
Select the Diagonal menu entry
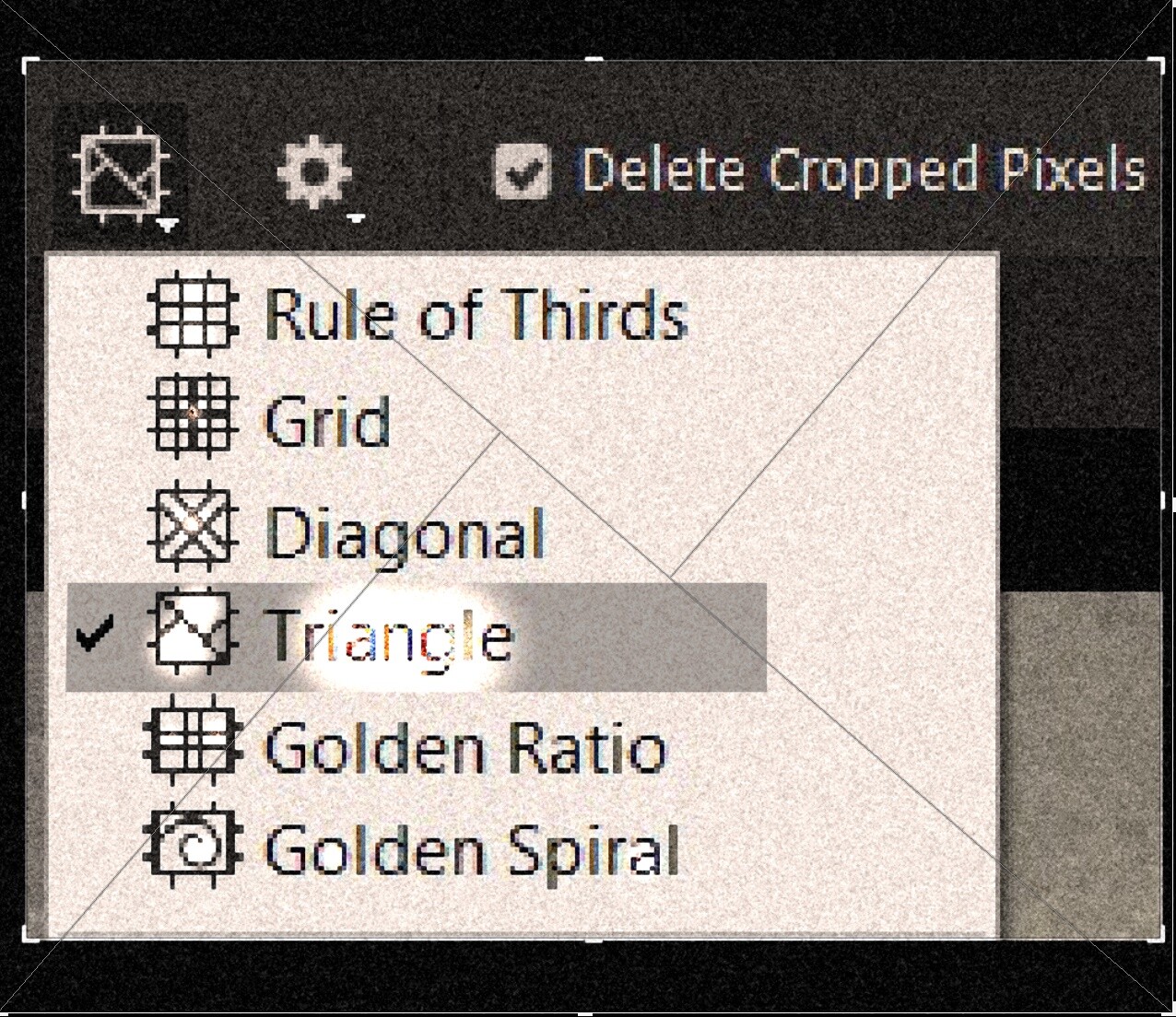point(405,534)
